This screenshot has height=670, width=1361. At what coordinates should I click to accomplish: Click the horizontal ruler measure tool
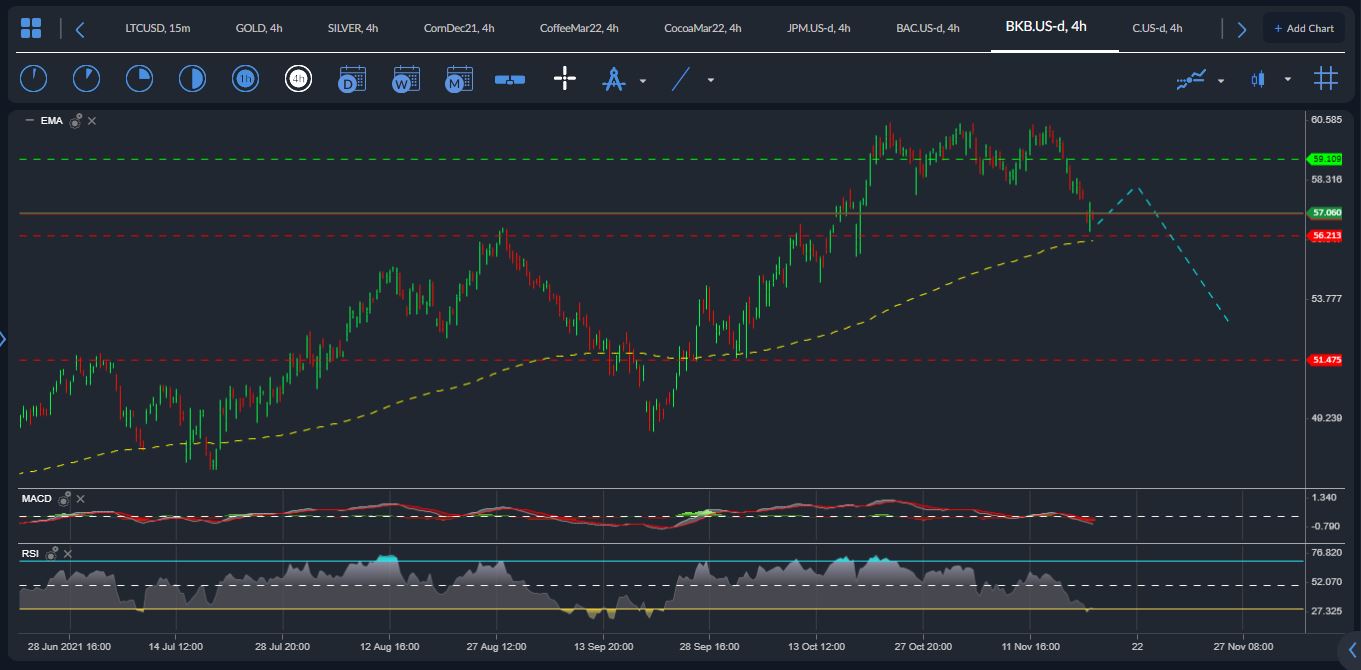click(510, 79)
